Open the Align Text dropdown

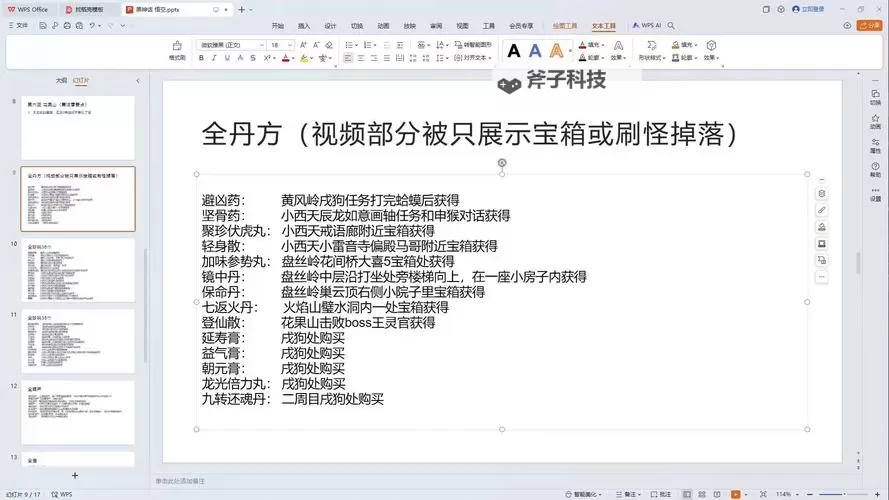click(x=473, y=58)
